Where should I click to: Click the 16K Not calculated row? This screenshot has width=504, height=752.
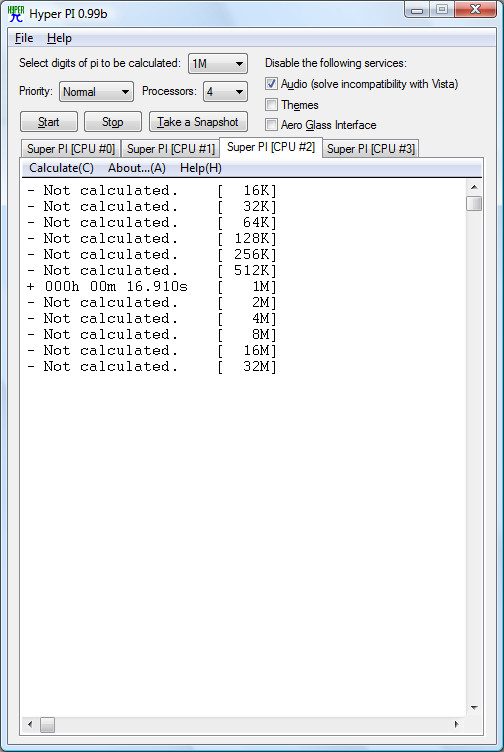point(152,190)
